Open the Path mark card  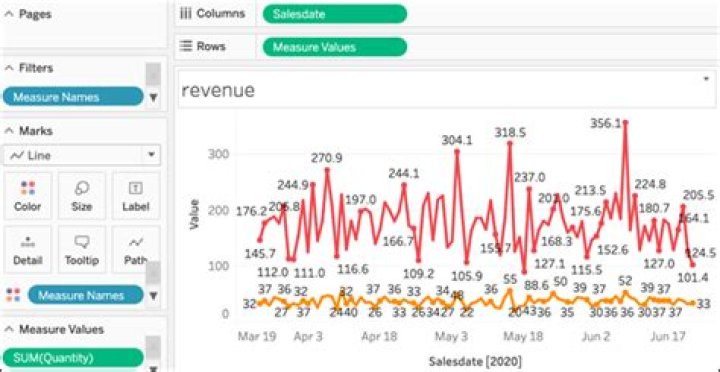[x=136, y=250]
